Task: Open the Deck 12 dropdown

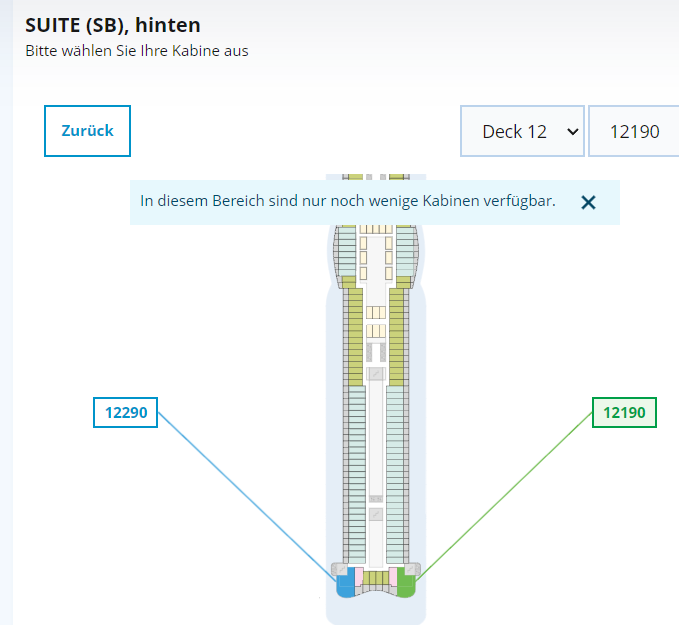Action: click(521, 131)
